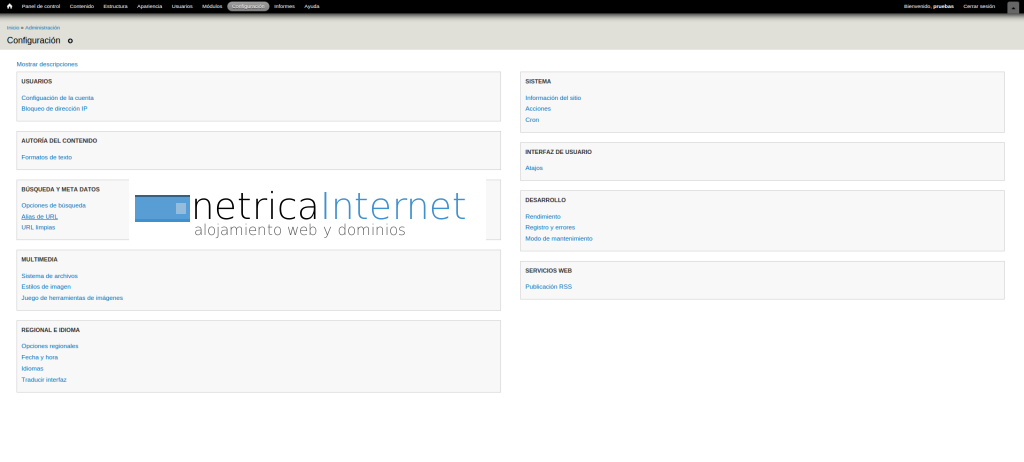This screenshot has height=462, width=1024.
Task: Select Módulos in the admin toolbar
Action: [x=212, y=6]
